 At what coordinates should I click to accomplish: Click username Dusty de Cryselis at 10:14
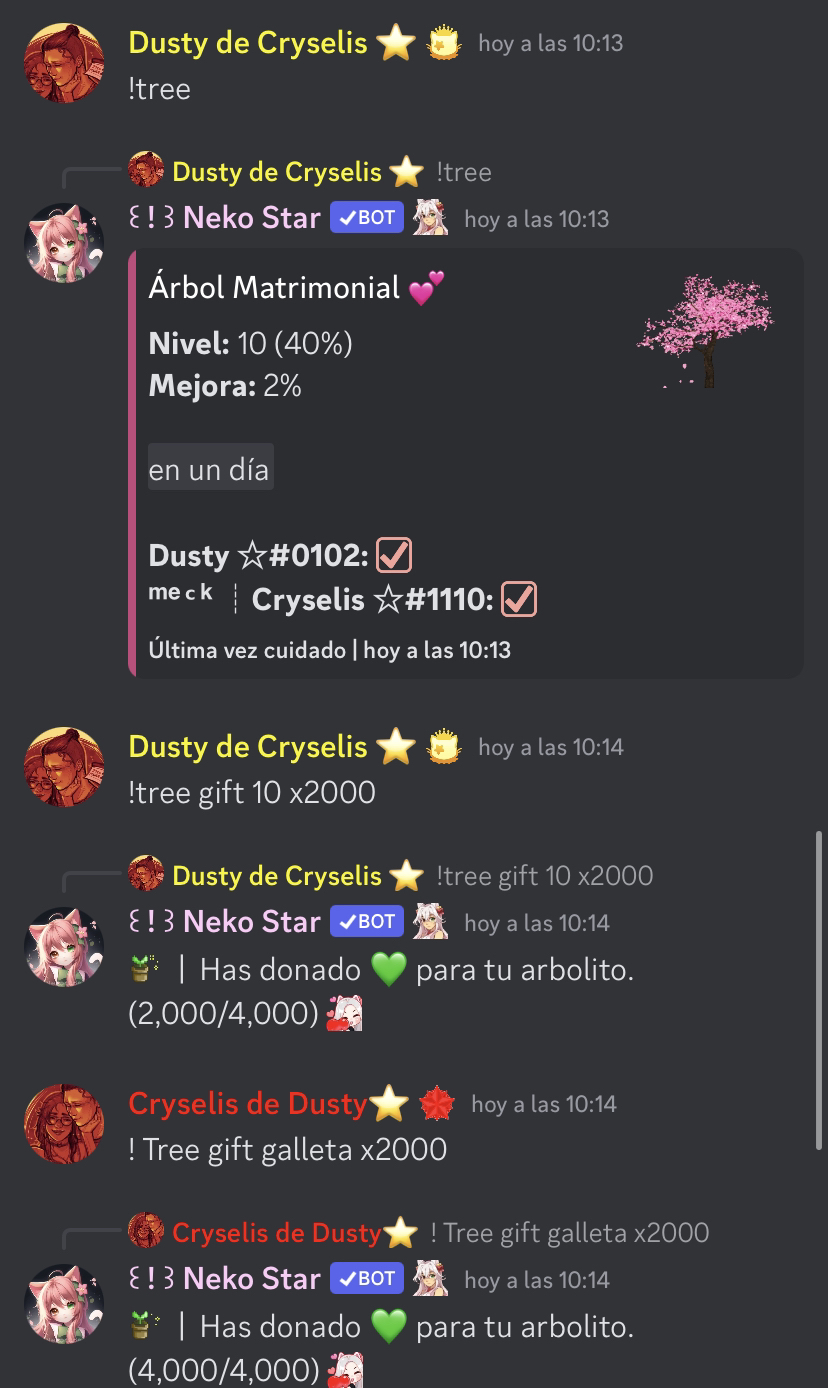tap(248, 747)
